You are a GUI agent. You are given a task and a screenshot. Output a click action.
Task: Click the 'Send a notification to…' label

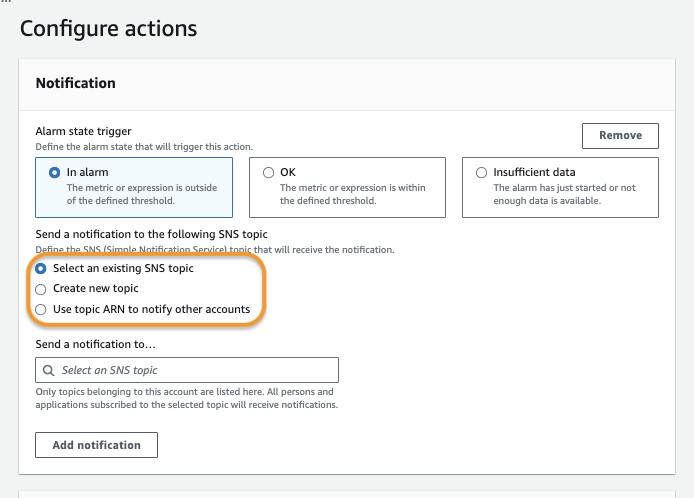pyautogui.click(x=96, y=344)
